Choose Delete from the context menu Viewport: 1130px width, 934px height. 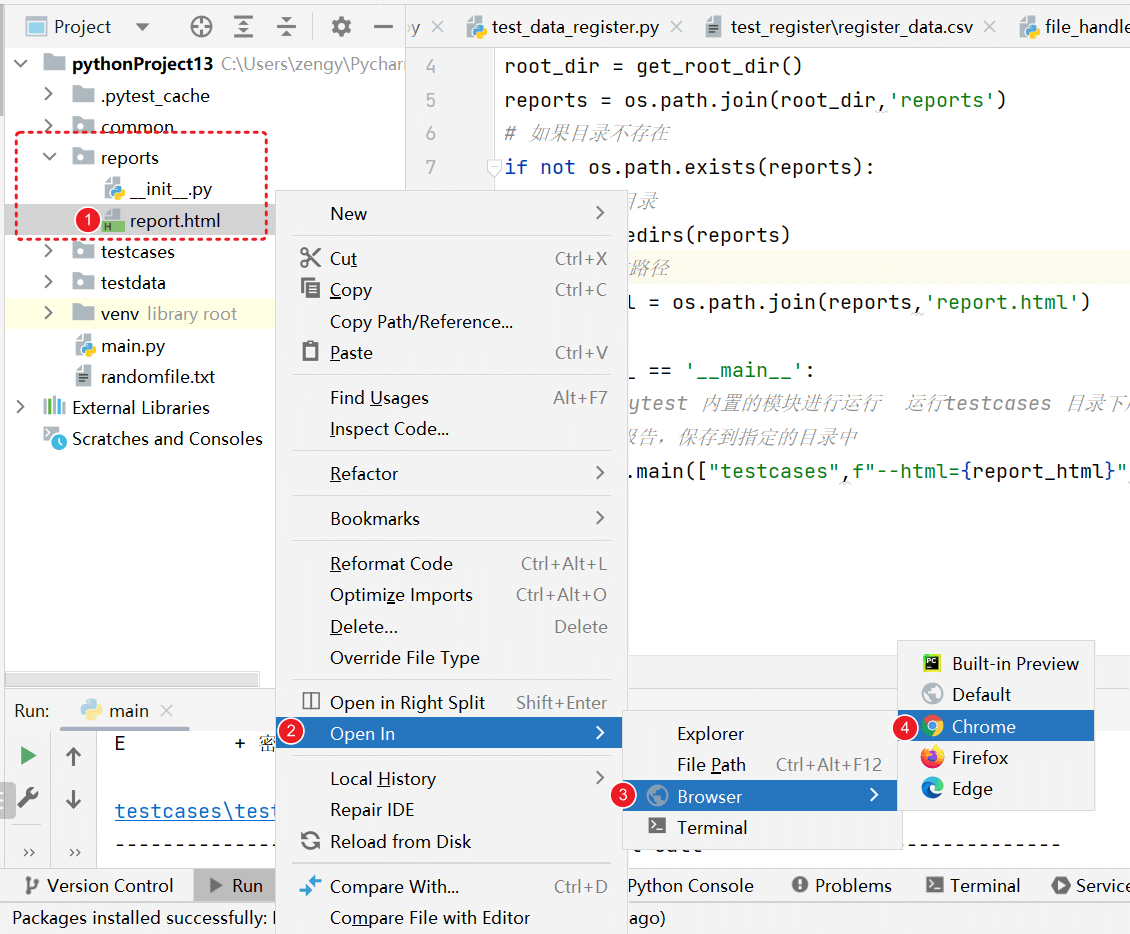[x=452, y=626]
